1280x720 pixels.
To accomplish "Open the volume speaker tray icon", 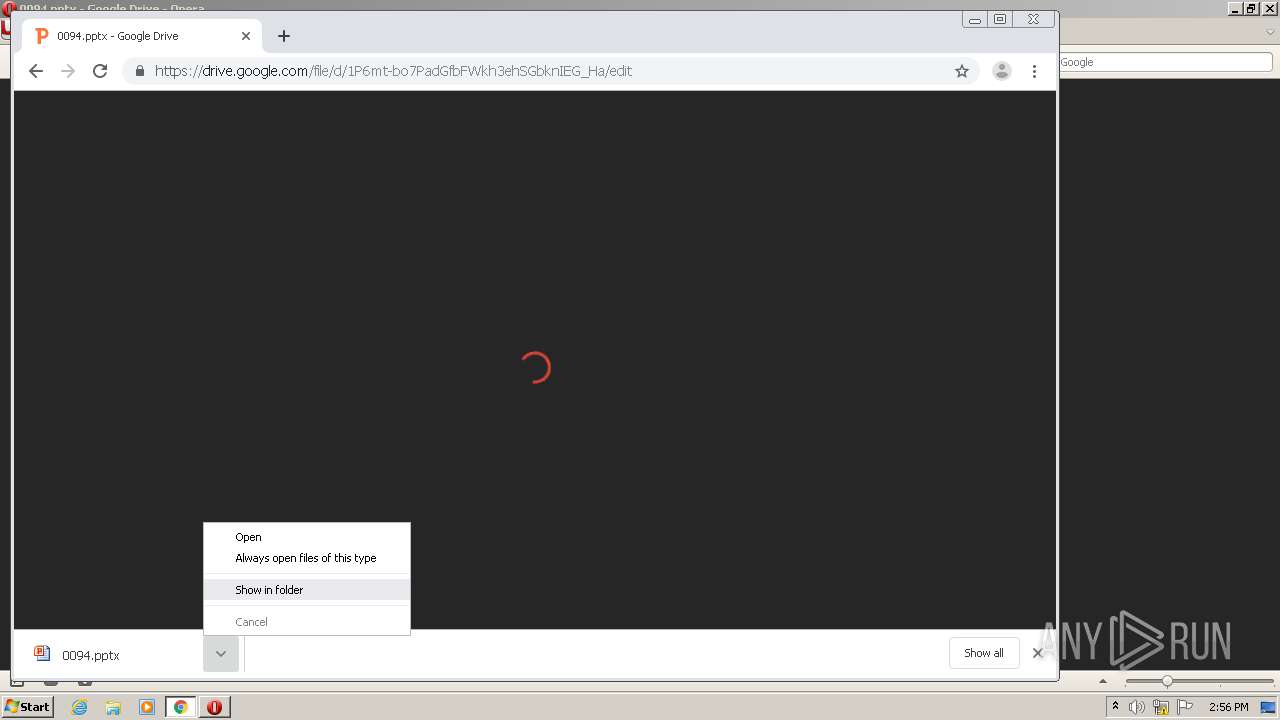I will coord(1137,707).
